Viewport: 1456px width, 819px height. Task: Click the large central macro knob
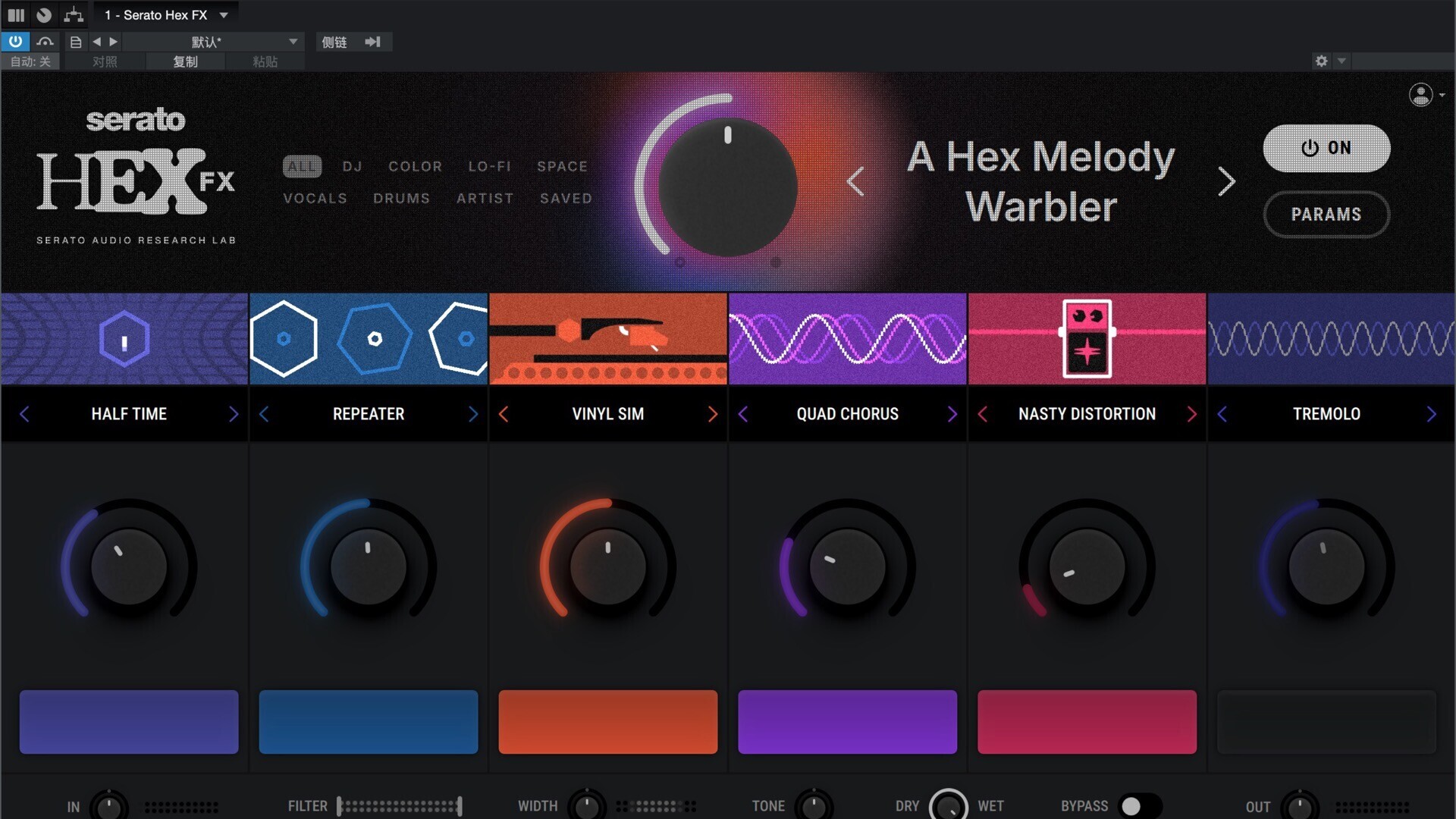(727, 187)
